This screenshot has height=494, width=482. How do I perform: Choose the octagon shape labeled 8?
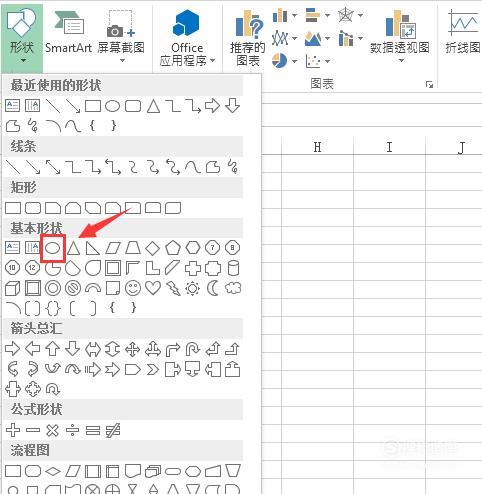[233, 248]
